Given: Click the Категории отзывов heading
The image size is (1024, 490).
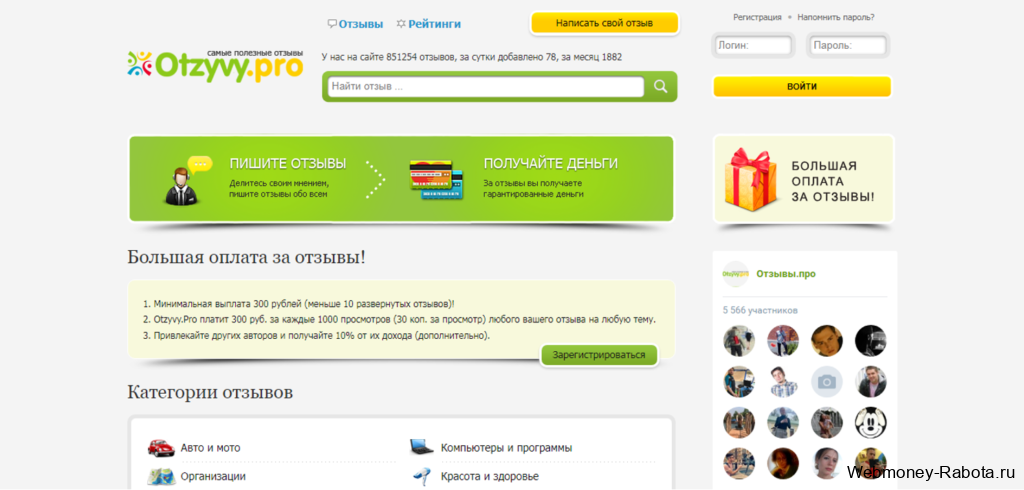Looking at the screenshot, I should tap(210, 393).
